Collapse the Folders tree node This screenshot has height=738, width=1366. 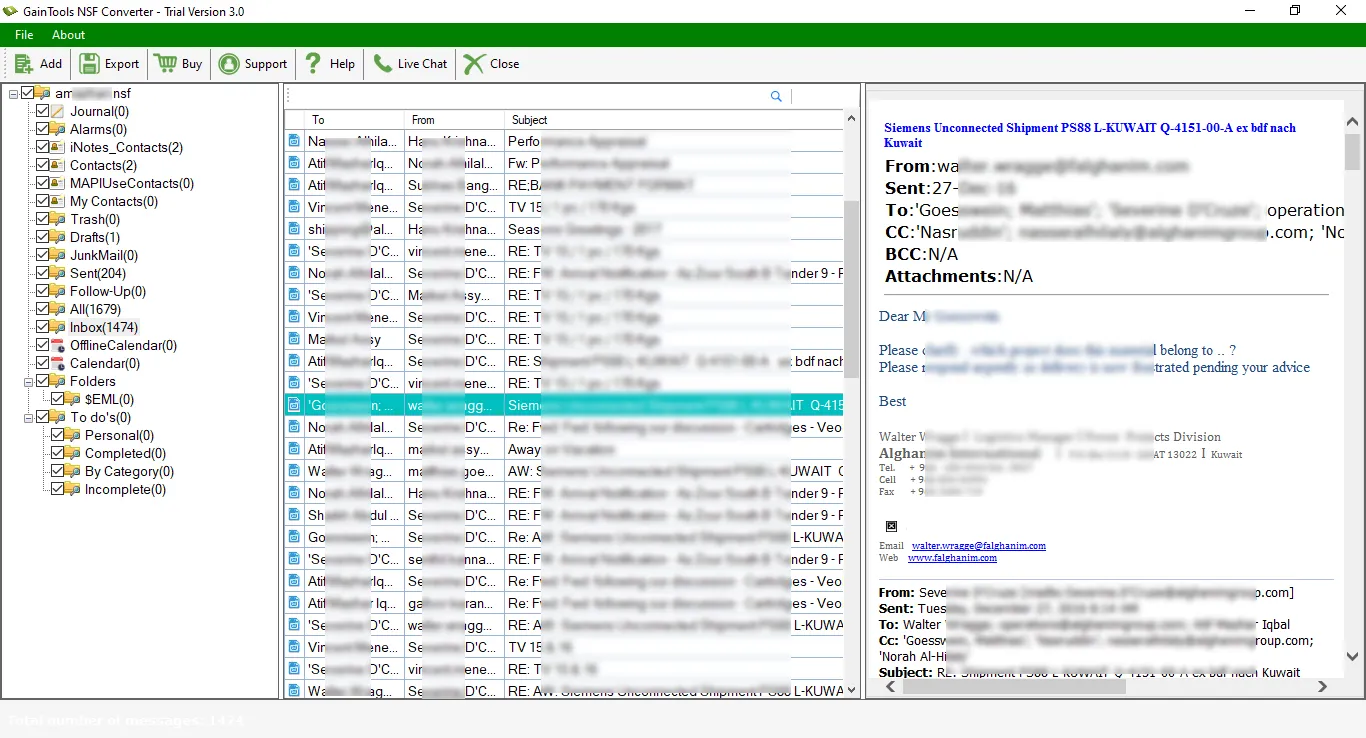28,381
